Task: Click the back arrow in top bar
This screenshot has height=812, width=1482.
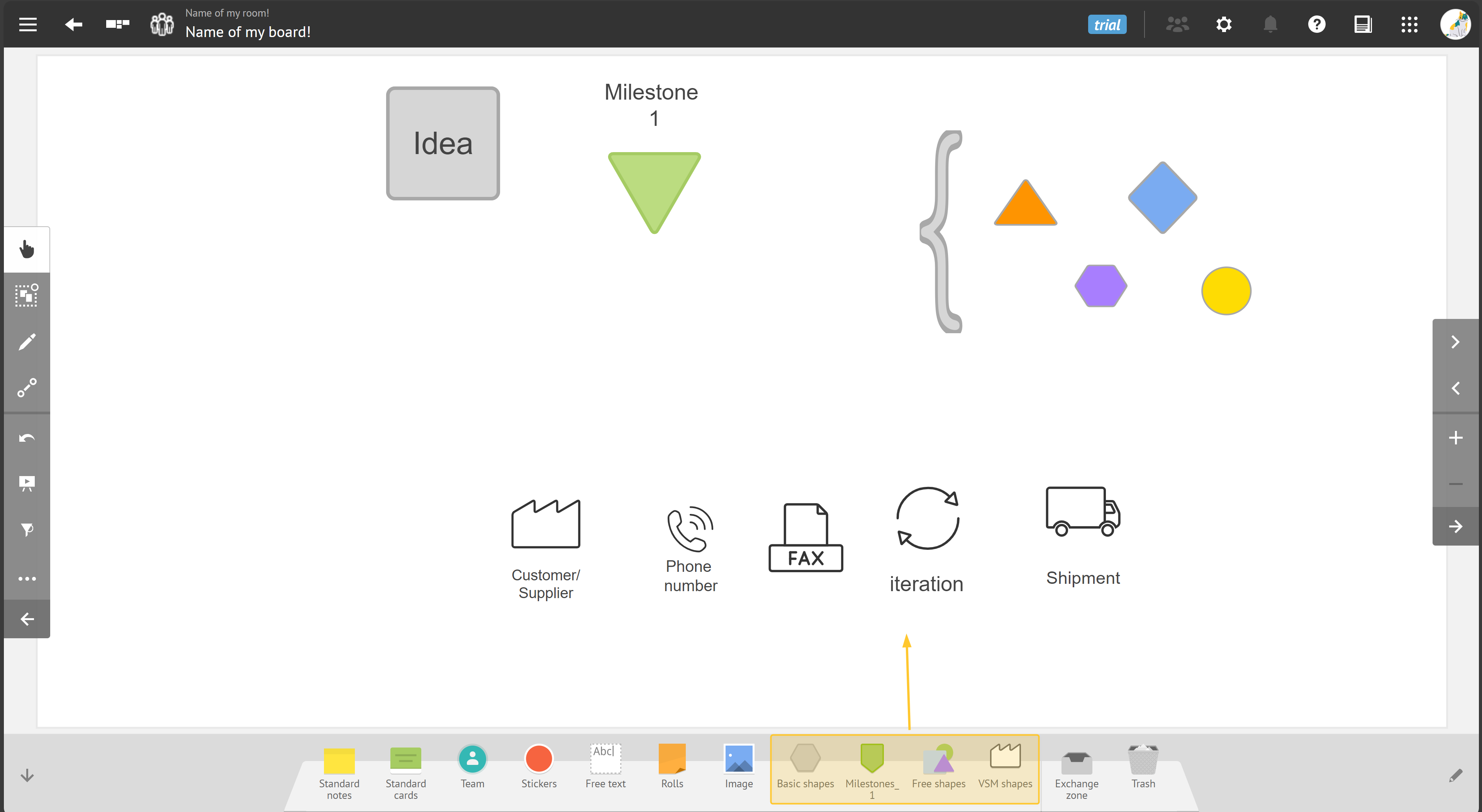Action: [73, 24]
